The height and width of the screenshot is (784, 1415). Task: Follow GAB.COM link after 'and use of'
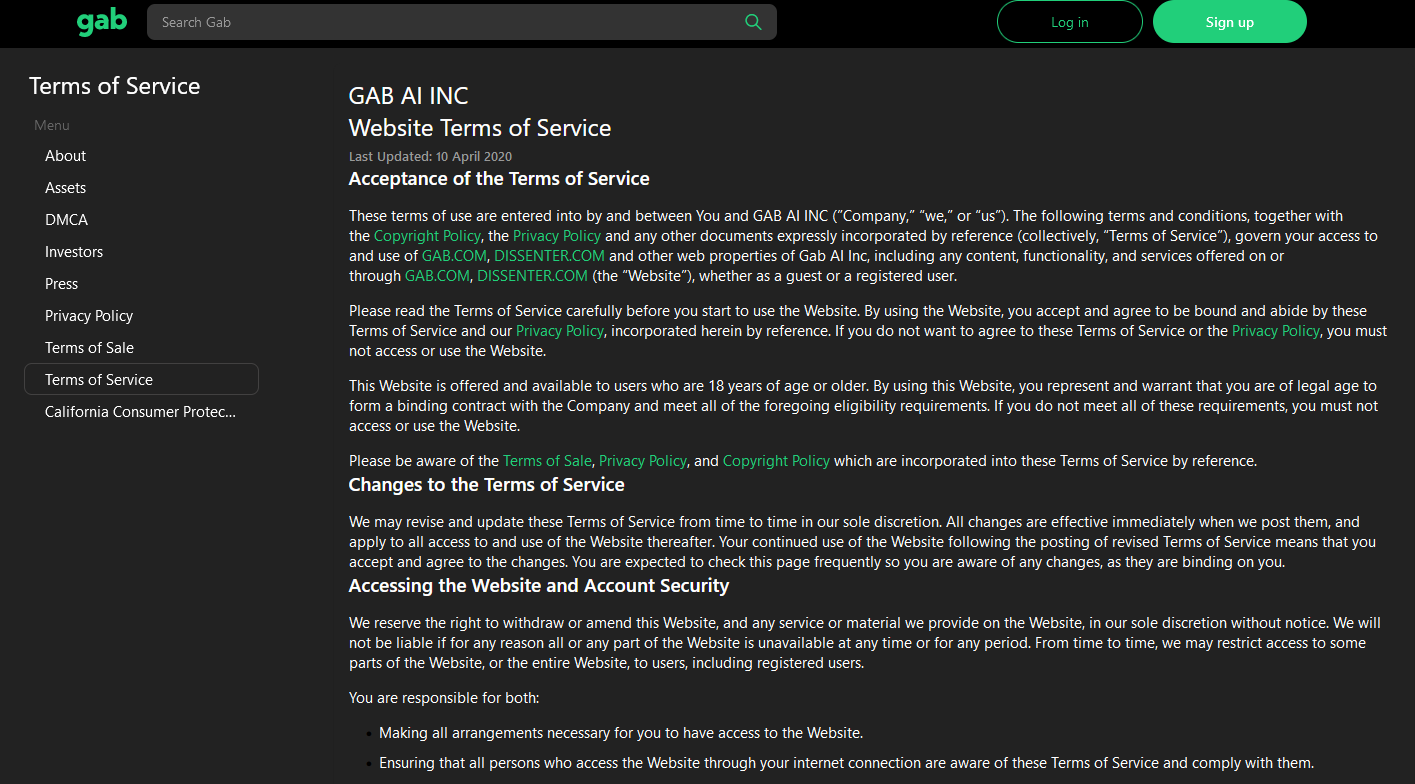(454, 256)
